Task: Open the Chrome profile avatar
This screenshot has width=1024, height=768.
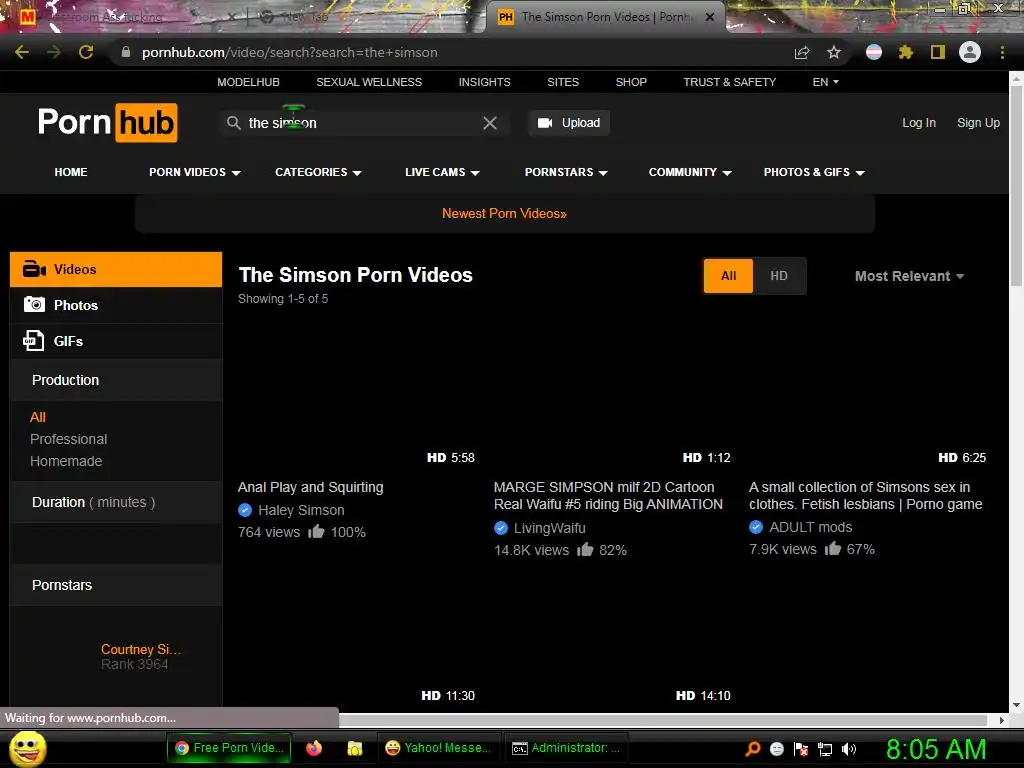Action: click(970, 52)
